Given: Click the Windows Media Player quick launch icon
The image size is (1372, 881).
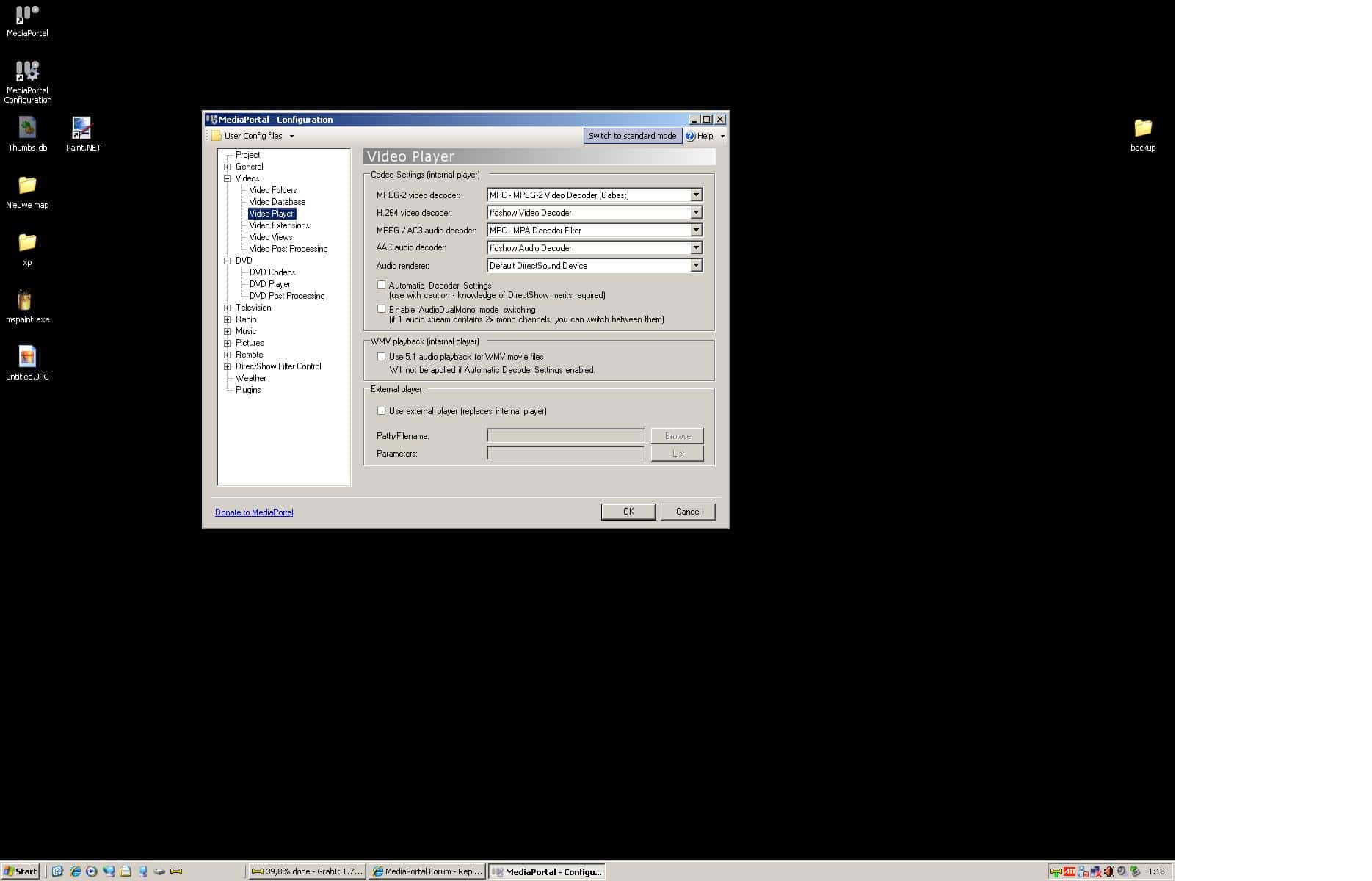Looking at the screenshot, I should click(92, 871).
